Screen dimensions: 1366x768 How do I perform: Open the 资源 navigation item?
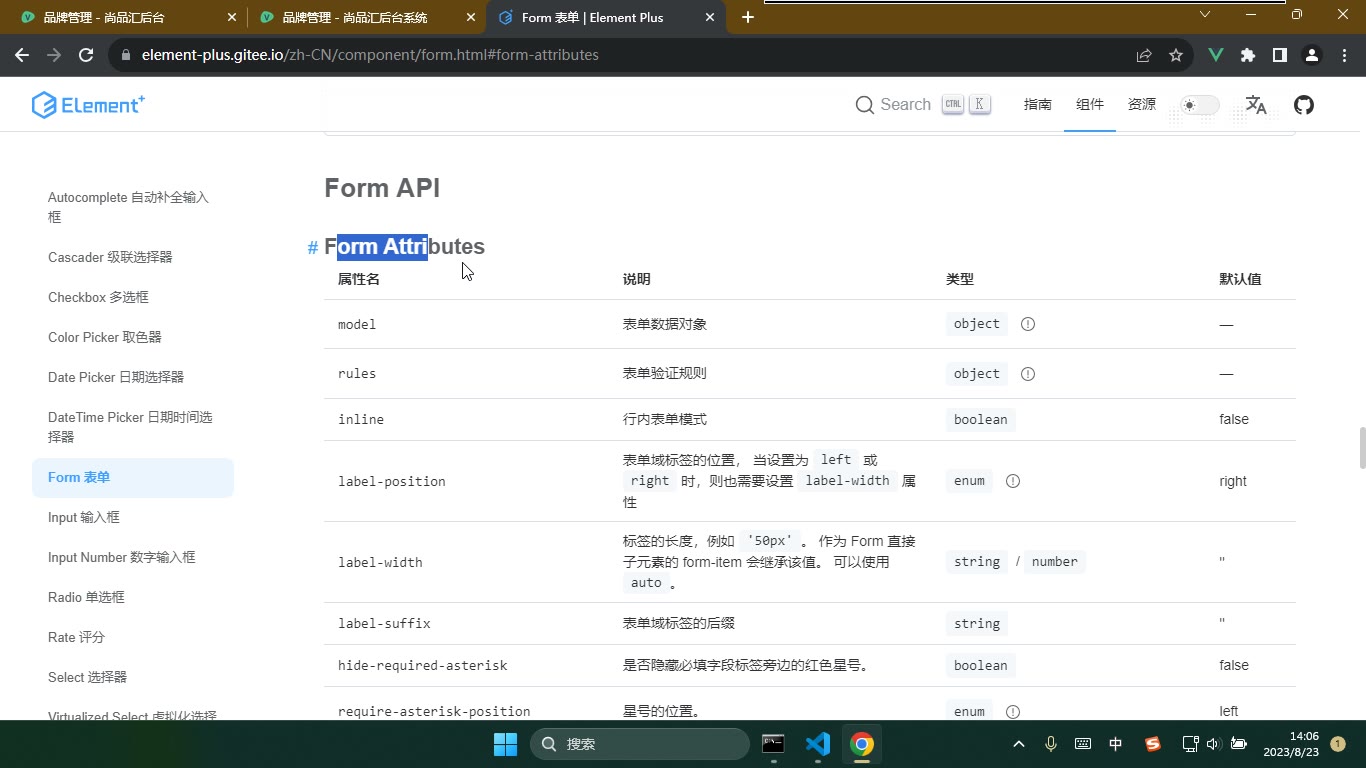[1142, 104]
